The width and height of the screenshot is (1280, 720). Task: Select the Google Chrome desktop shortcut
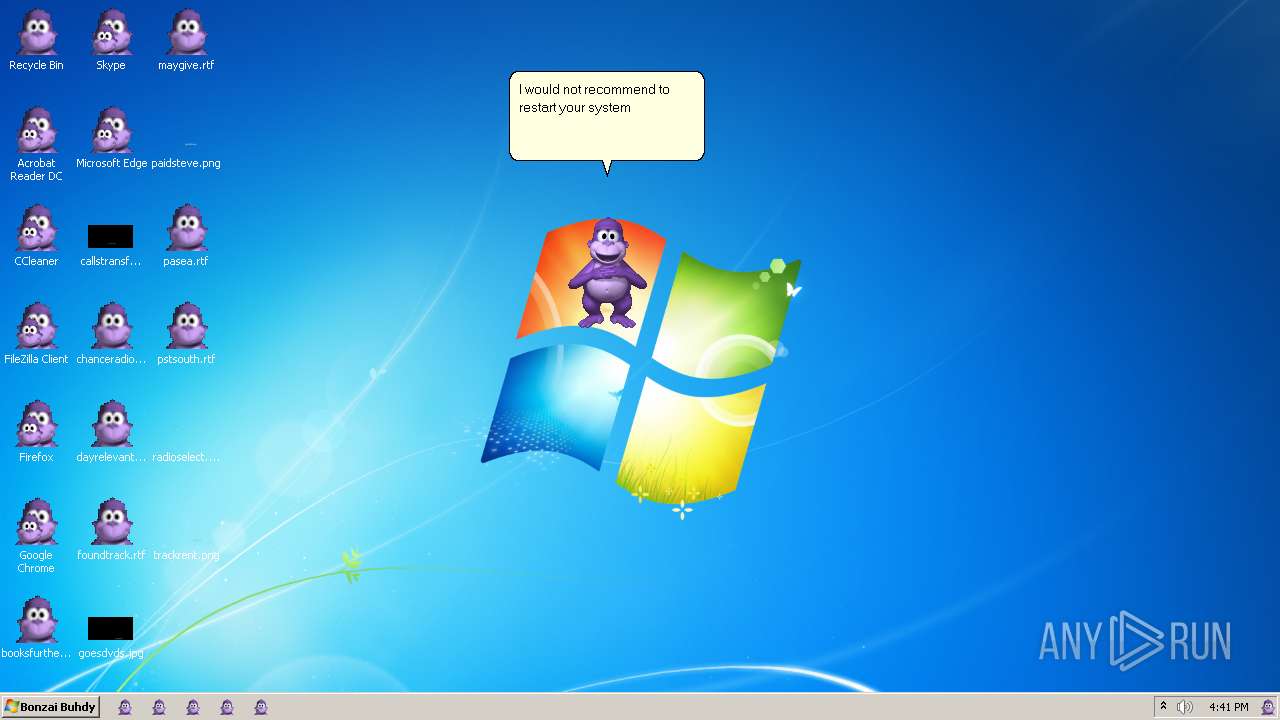(x=36, y=537)
